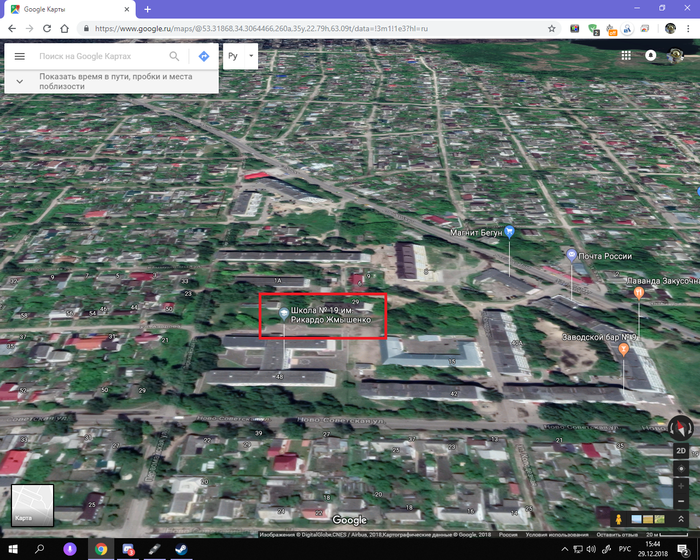Click the compass to rotate the view
Image resolution: width=700 pixels, height=560 pixels.
[680, 428]
